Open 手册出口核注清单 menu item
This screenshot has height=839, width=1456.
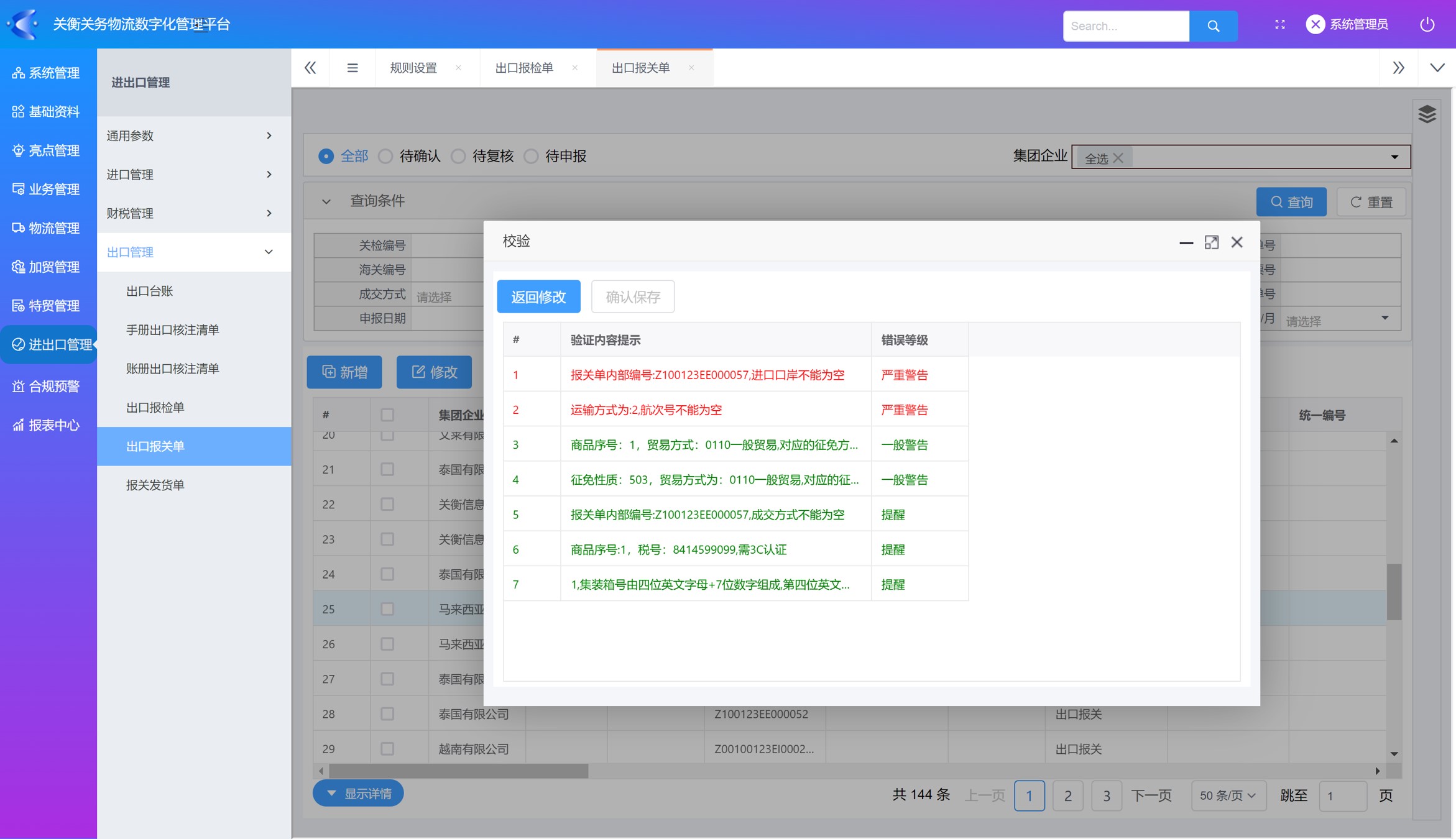[x=194, y=330]
